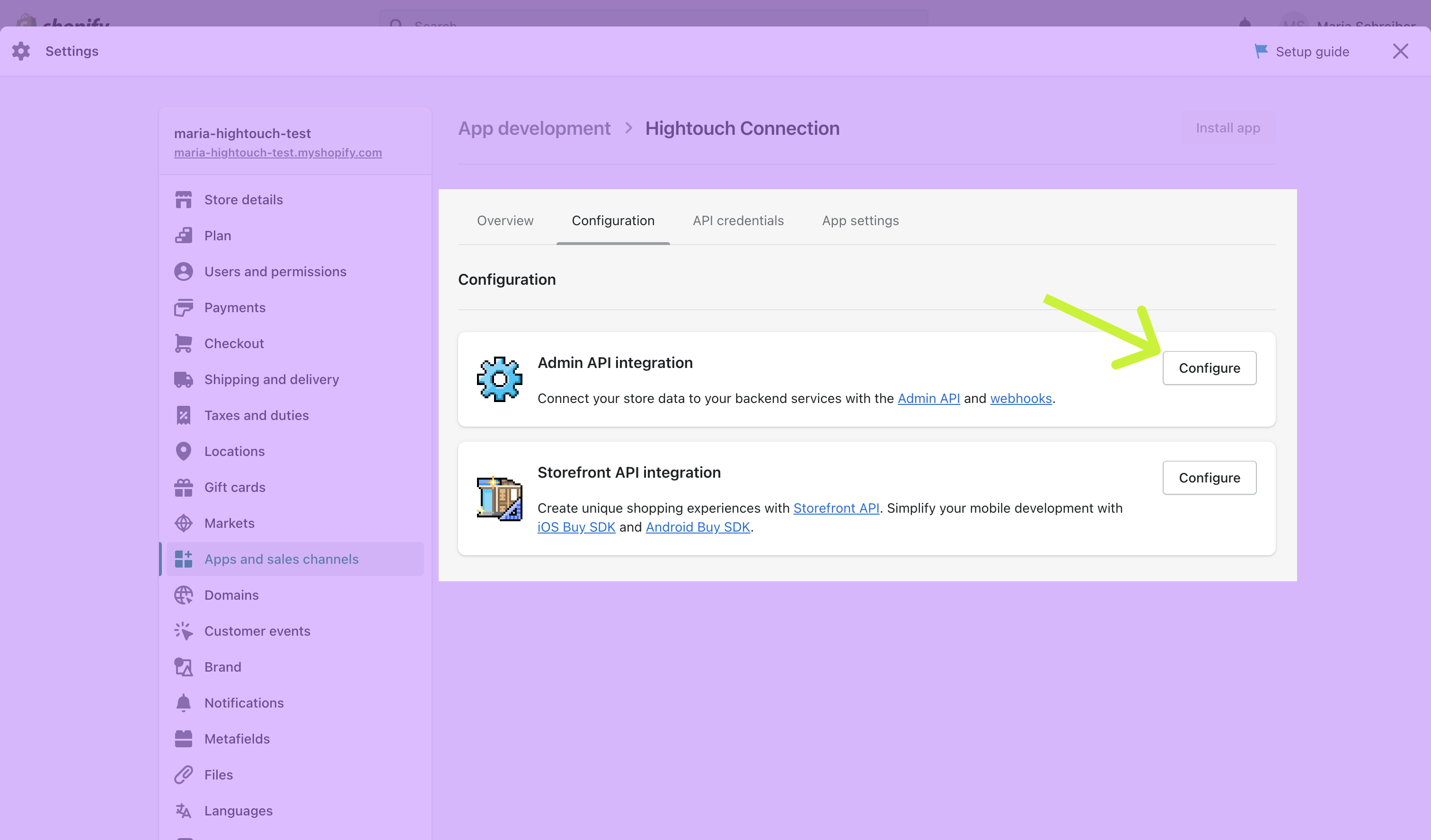This screenshot has height=840, width=1431.
Task: Open Brand settings
Action: 295,667
